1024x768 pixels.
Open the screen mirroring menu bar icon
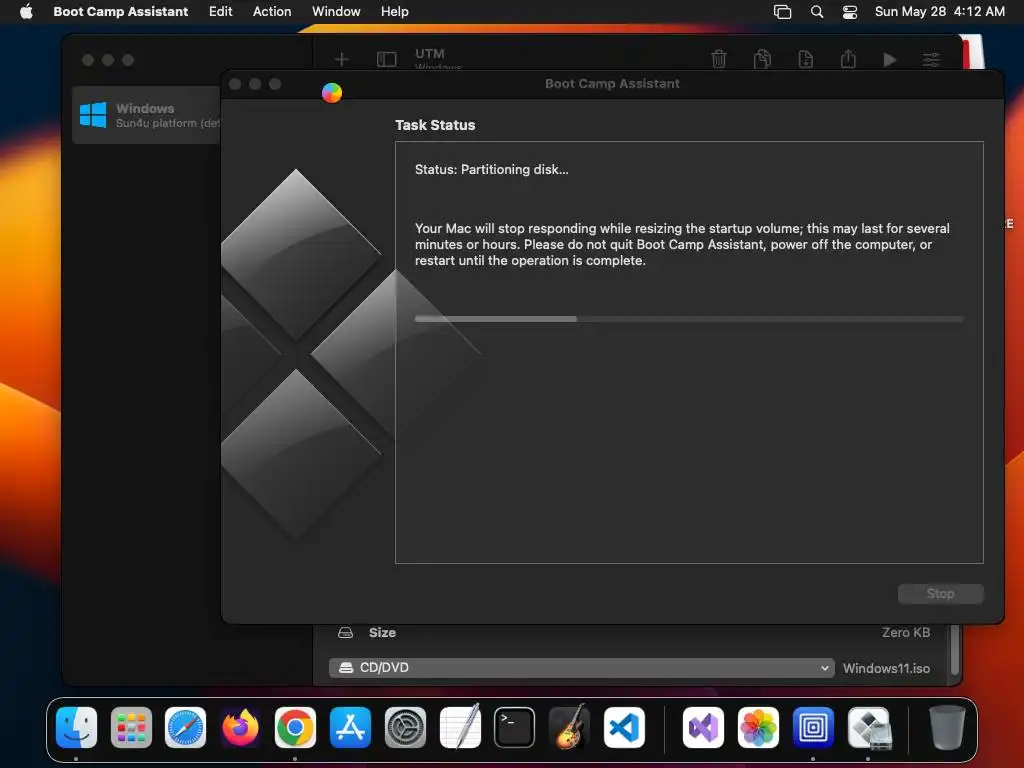click(x=782, y=11)
